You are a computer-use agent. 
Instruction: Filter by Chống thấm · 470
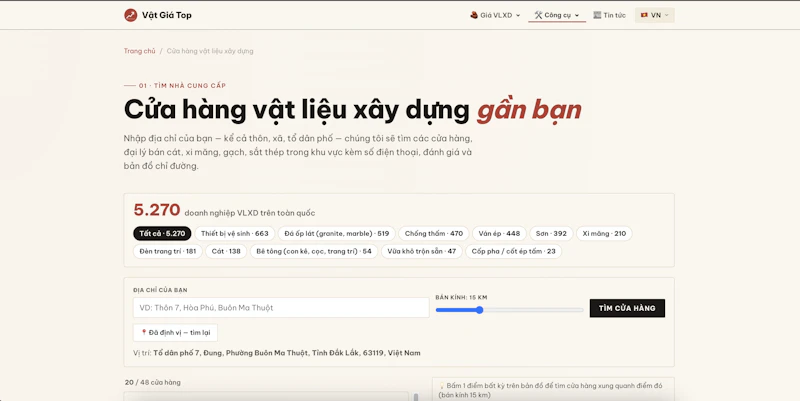pos(434,234)
